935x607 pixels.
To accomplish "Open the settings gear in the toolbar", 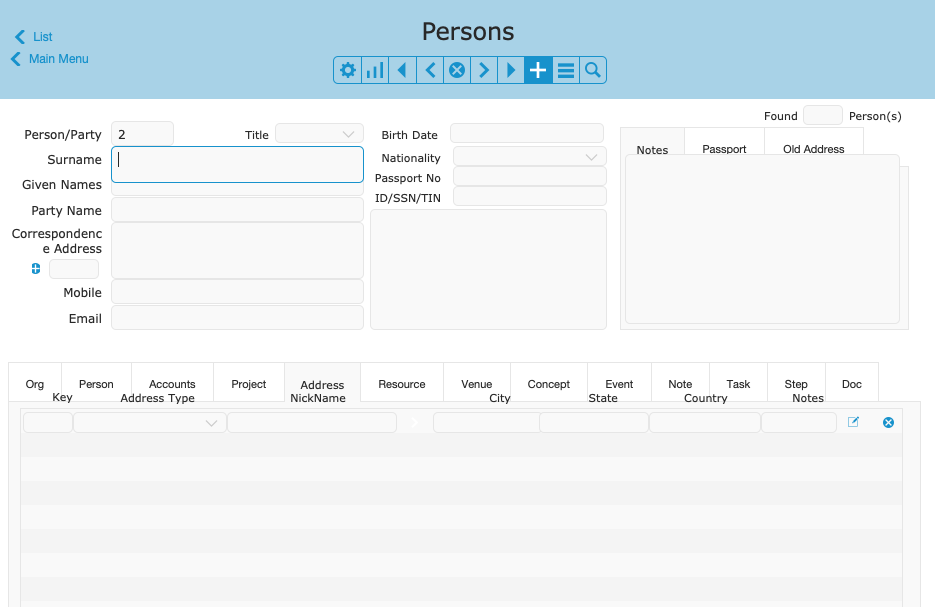I will (348, 70).
